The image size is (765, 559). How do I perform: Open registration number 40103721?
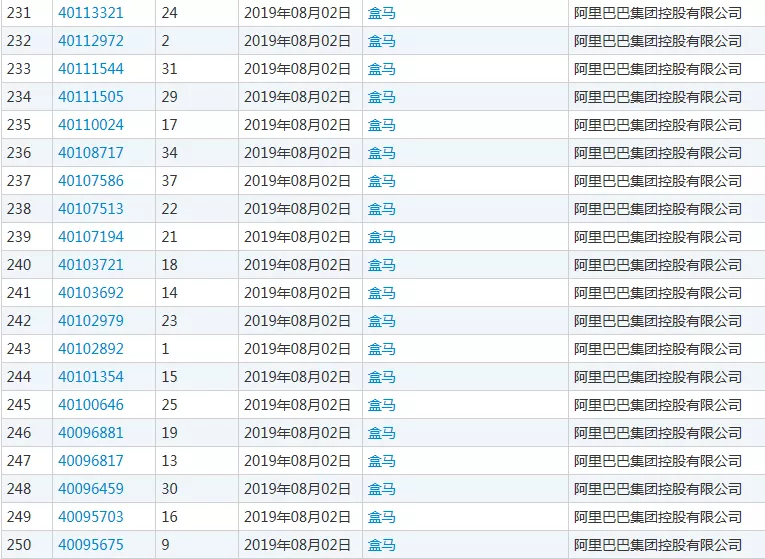click(91, 265)
